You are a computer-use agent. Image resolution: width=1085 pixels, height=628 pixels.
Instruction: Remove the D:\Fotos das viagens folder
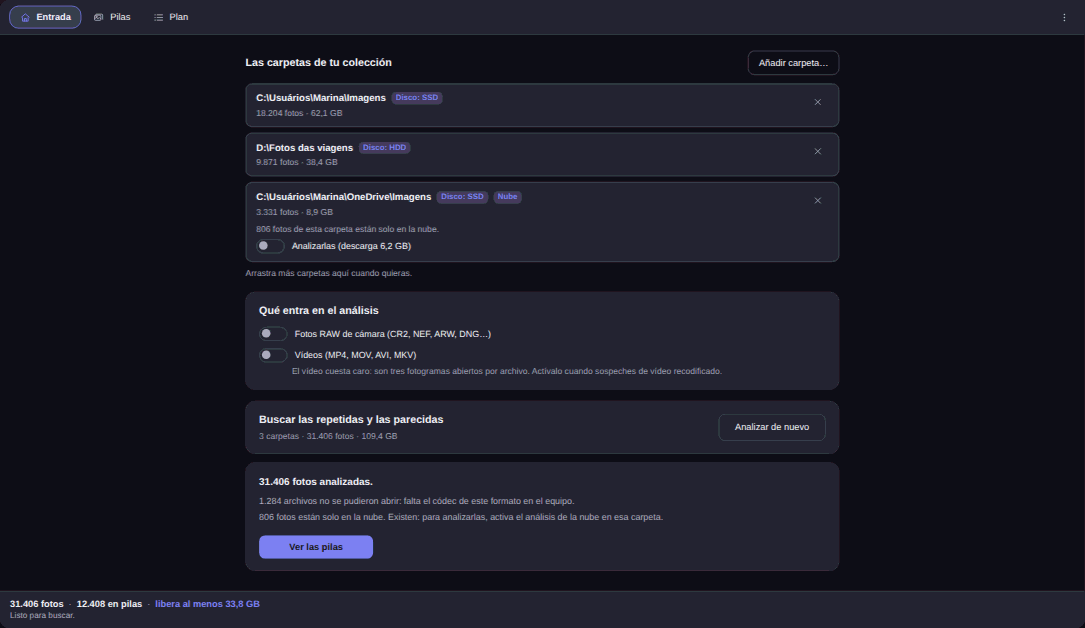817,151
